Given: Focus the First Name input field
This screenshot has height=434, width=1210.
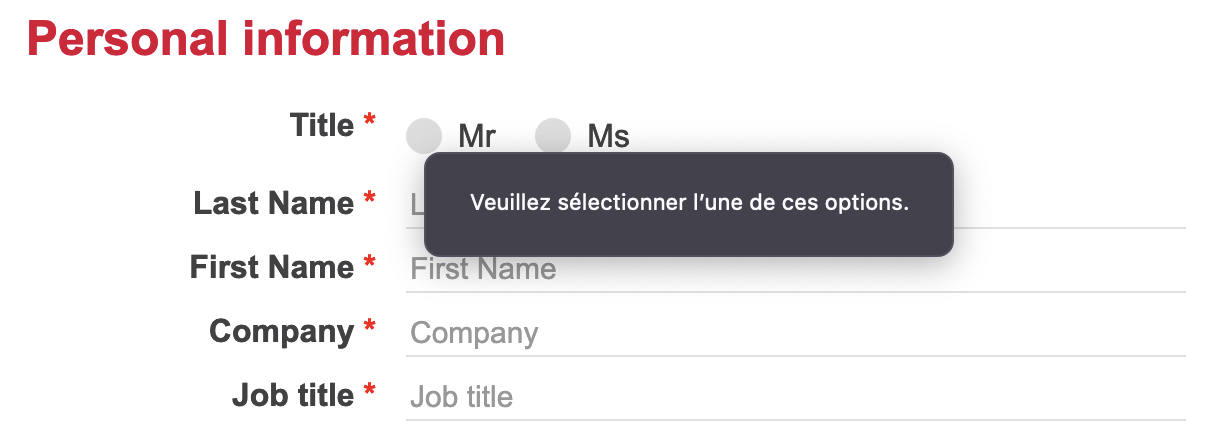Looking at the screenshot, I should (795, 269).
